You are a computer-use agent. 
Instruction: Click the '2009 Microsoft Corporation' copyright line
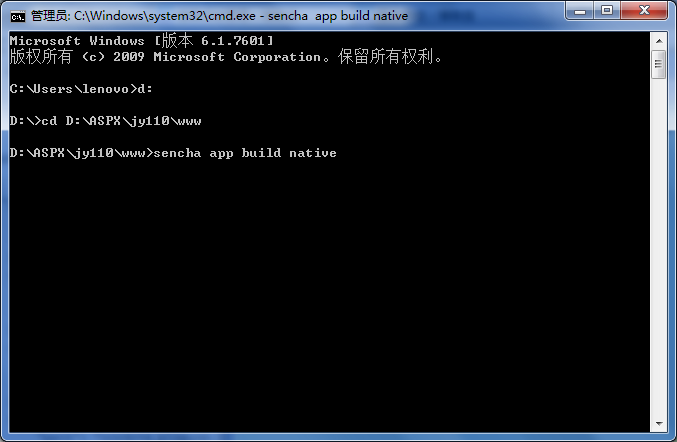click(225, 57)
